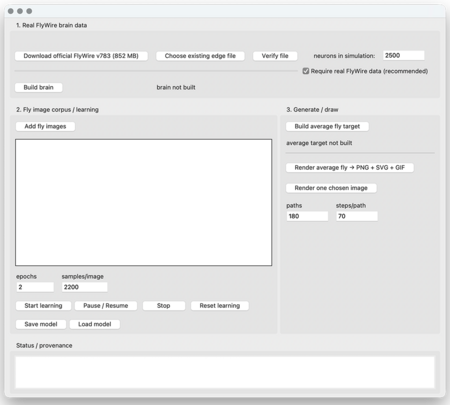Build average fly target
Image resolution: width=450 pixels, height=405 pixels.
tap(327, 126)
